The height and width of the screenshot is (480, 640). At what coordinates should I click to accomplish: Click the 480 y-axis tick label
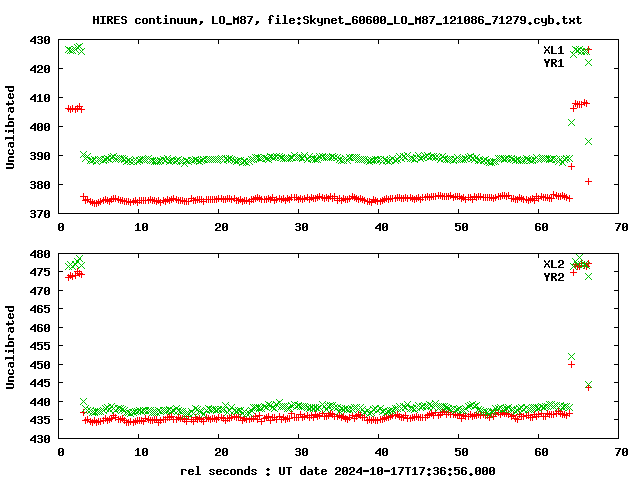pyautogui.click(x=40, y=254)
